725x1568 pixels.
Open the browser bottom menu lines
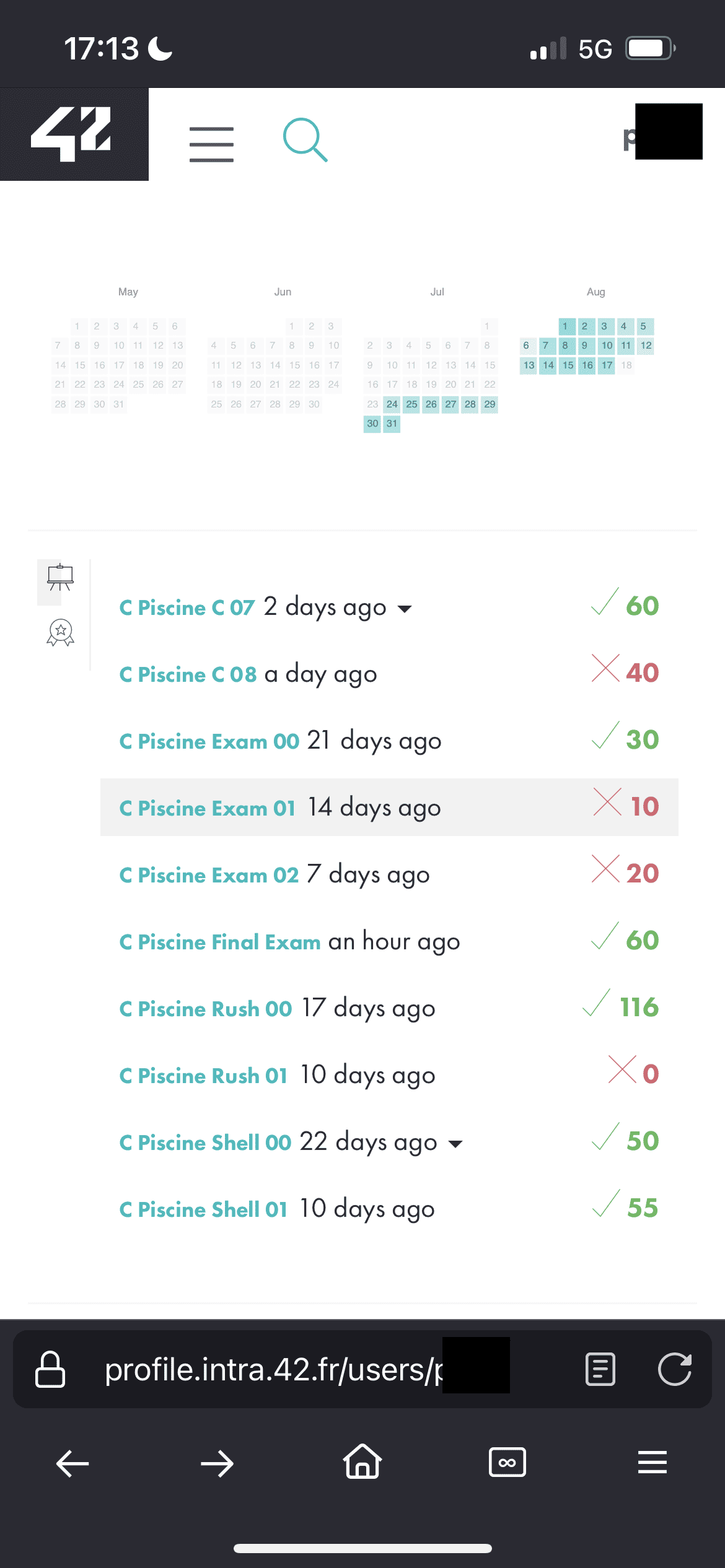[x=652, y=1463]
